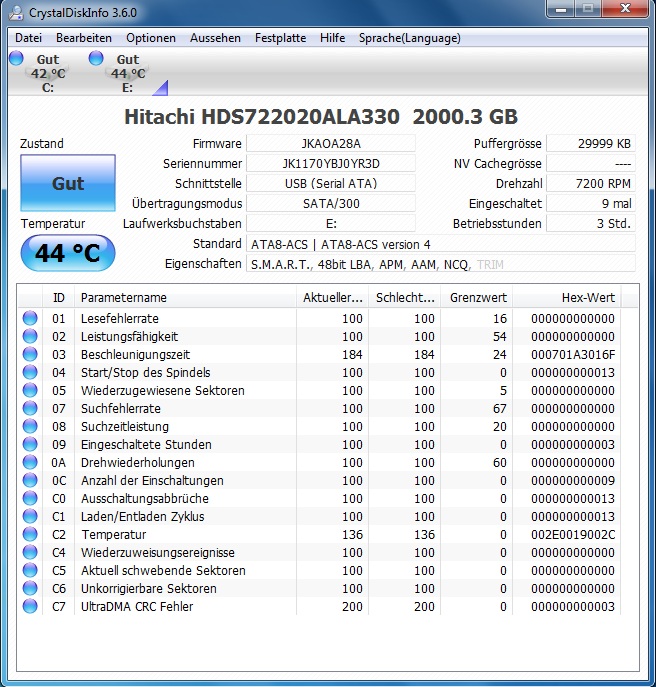Click the blue status orb for drive E:
Viewport: 656px width, 687px height.
point(96,58)
